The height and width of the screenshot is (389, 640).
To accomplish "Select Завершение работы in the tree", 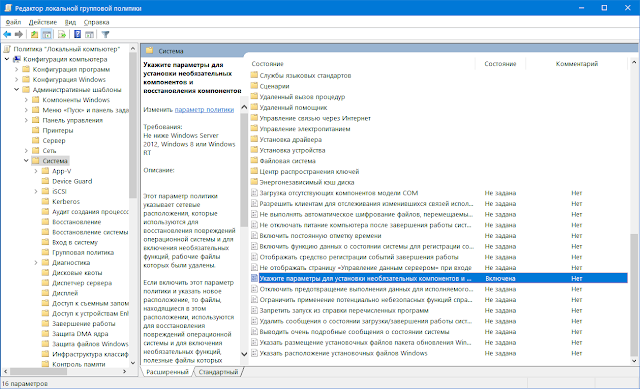I will [83, 324].
